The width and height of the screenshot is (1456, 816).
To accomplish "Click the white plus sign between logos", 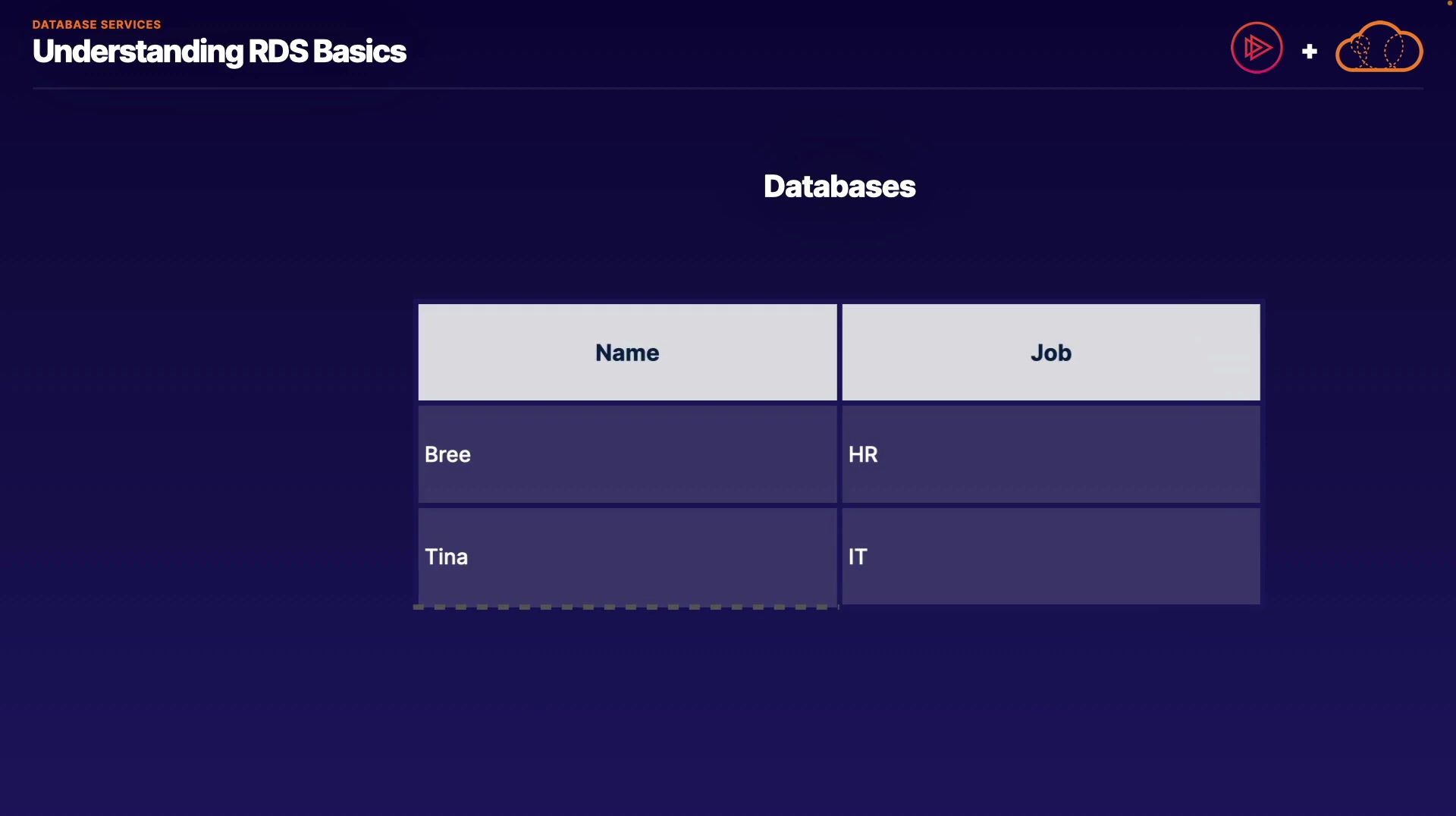I will [1310, 52].
